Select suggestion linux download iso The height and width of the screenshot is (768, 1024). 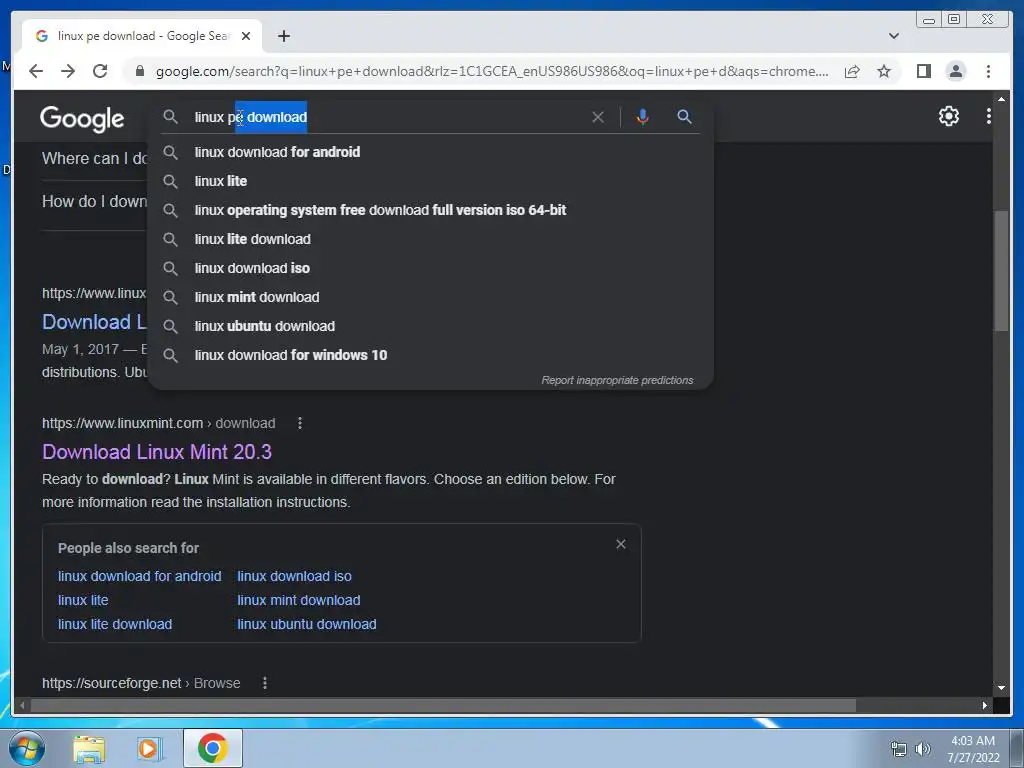coord(430,268)
